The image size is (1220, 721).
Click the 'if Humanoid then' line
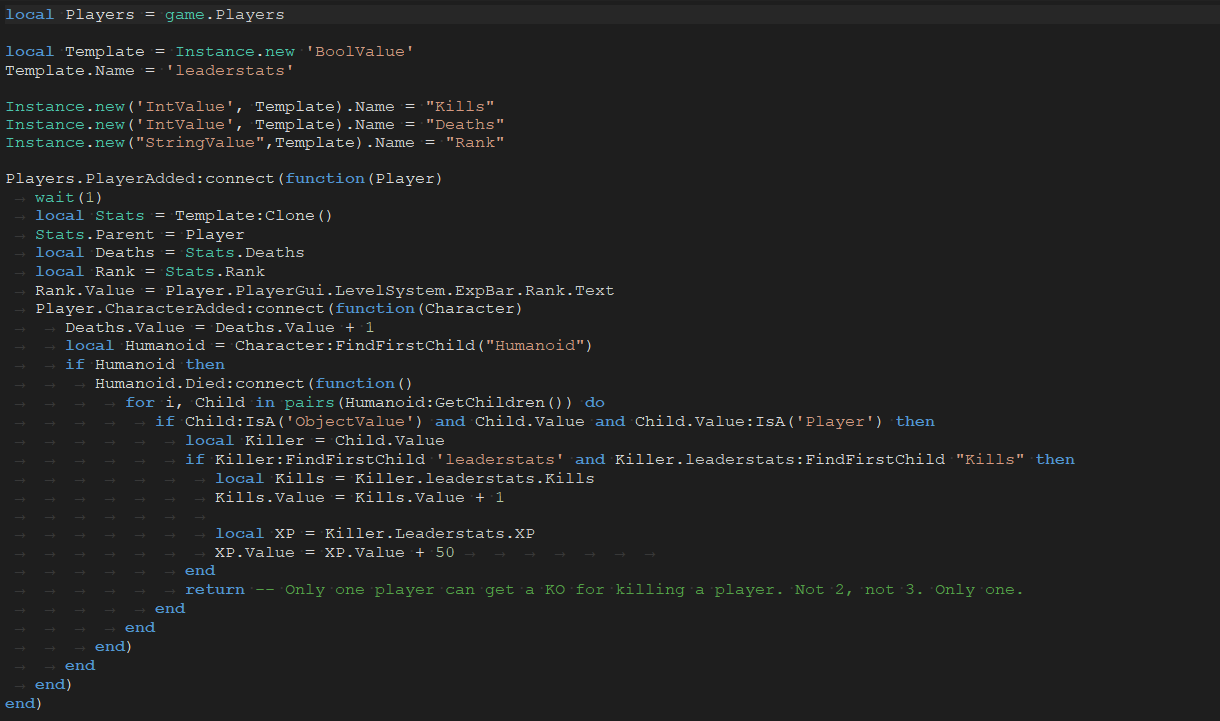145,364
